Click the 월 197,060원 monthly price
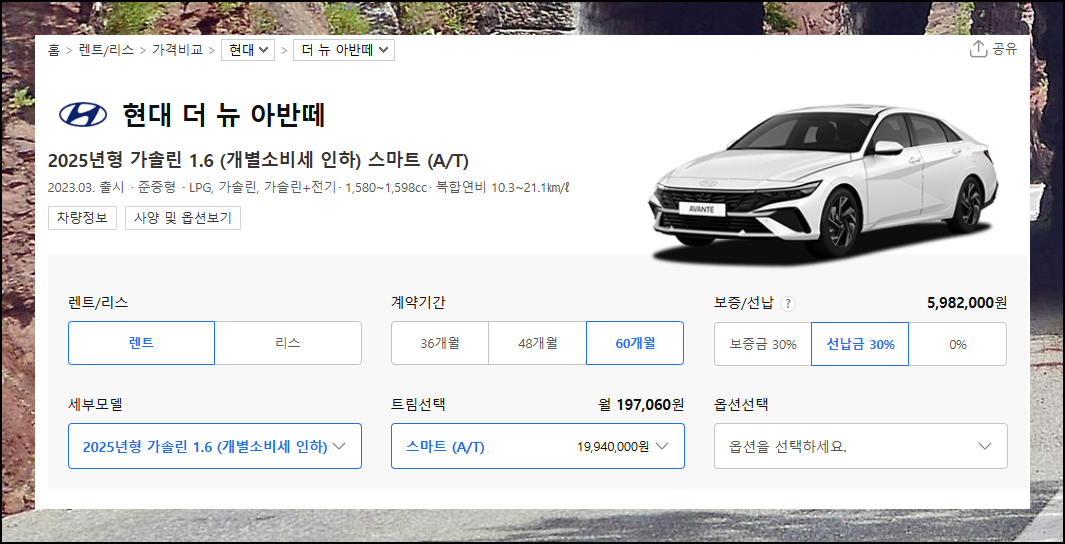 pos(640,405)
